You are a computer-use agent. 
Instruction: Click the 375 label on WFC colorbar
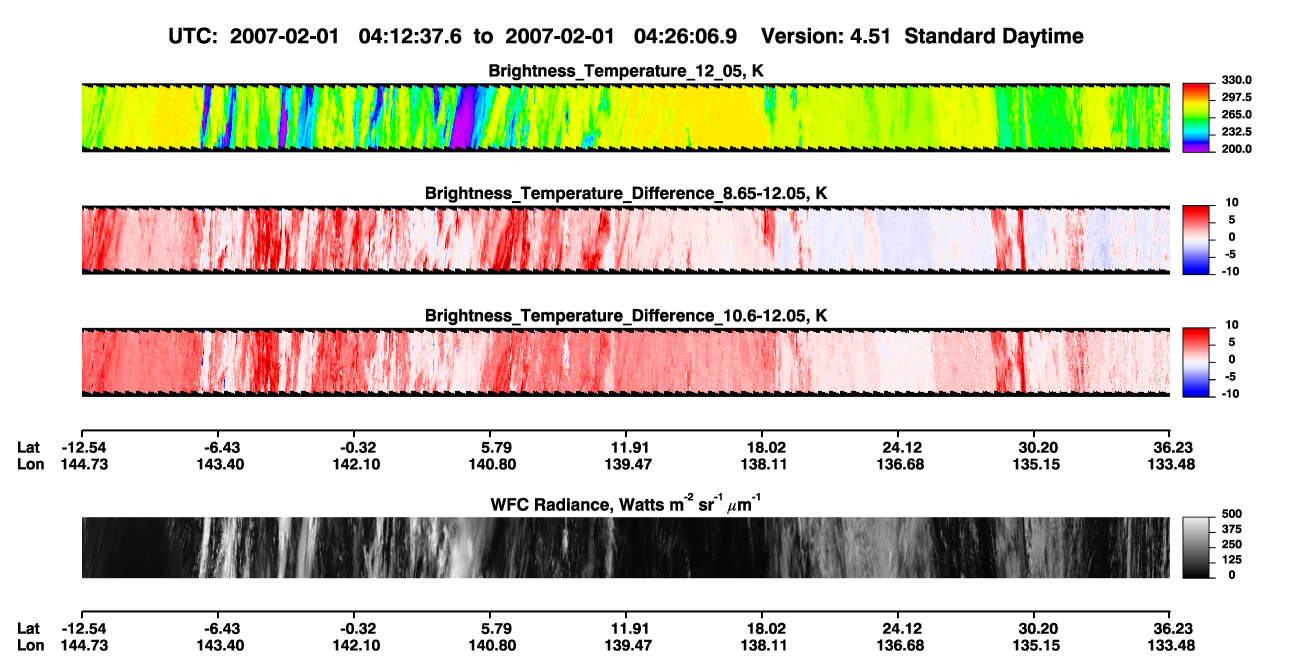[1233, 528]
